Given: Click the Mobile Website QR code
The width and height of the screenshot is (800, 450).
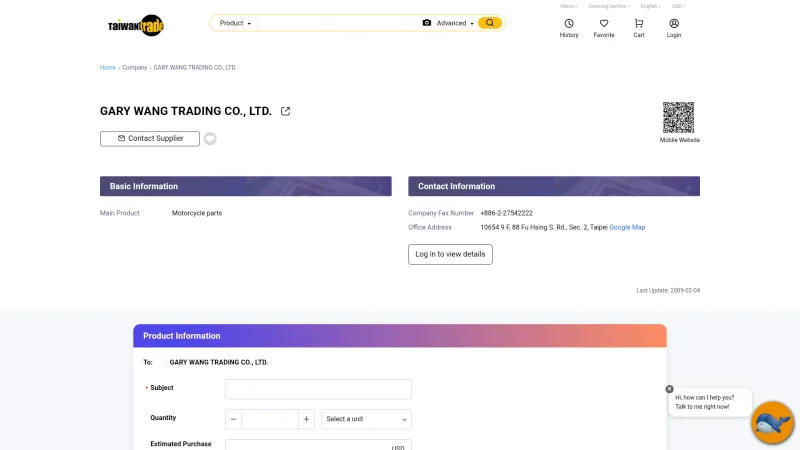Looking at the screenshot, I should tap(679, 117).
